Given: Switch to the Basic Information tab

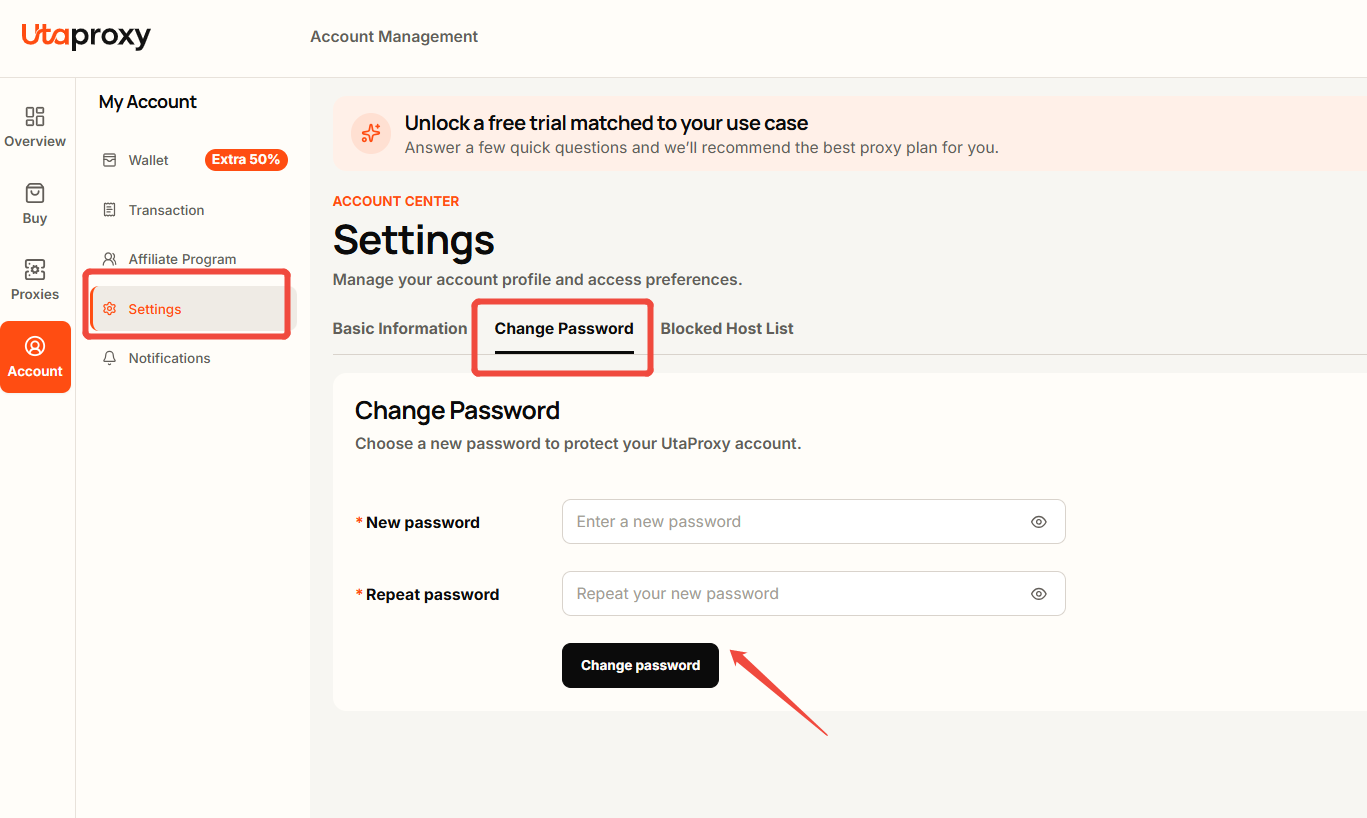Looking at the screenshot, I should 400,328.
